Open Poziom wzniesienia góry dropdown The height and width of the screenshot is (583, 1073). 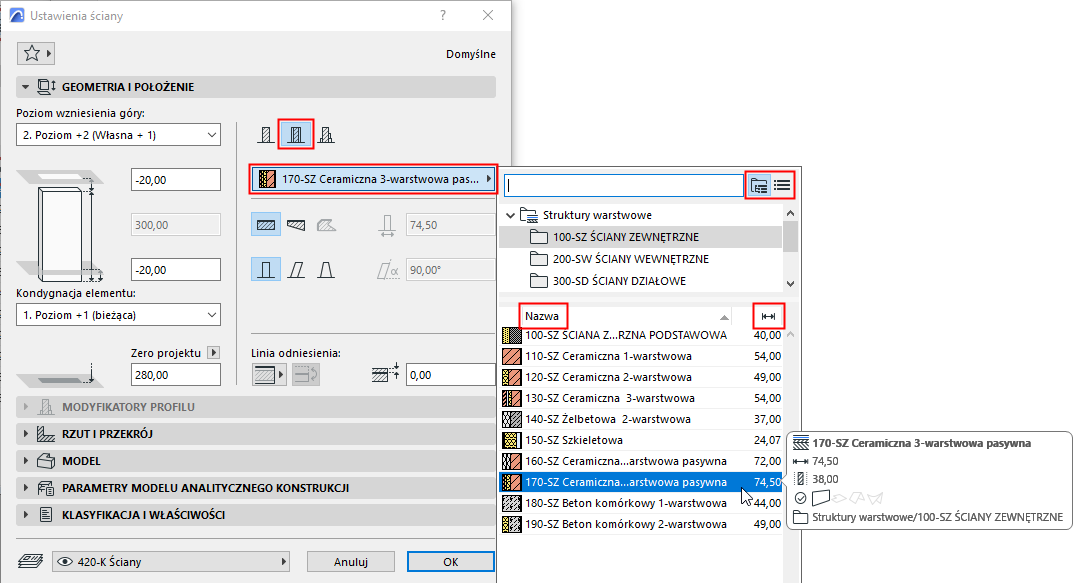point(118,135)
